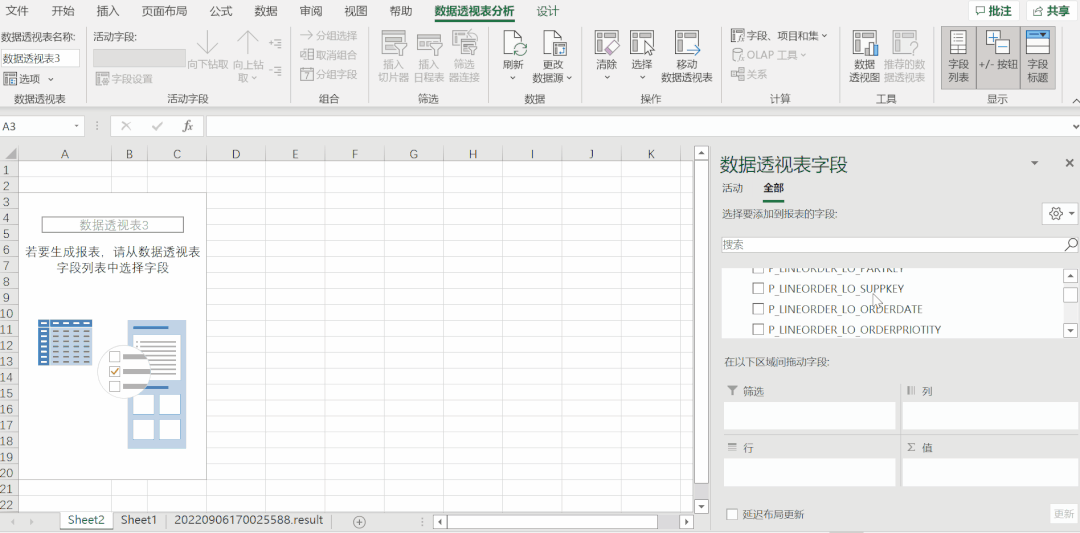This screenshot has height=533, width=1080.
Task: Open field pane gear tools dropdown
Action: click(1060, 214)
